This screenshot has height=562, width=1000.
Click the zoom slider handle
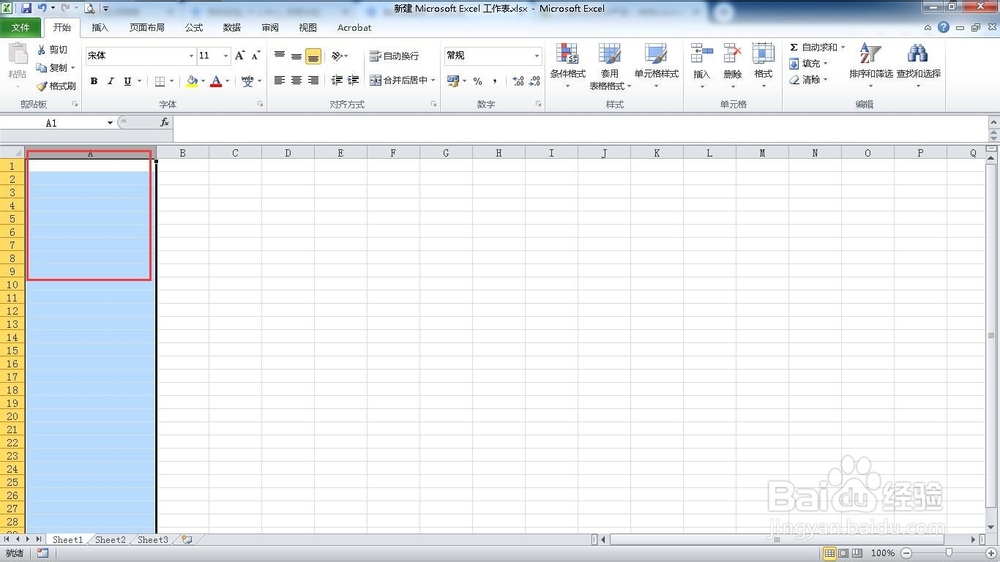pyautogui.click(x=949, y=553)
